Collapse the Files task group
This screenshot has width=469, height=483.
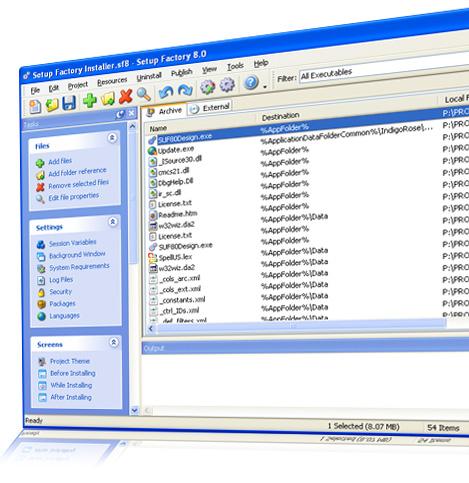pyautogui.click(x=112, y=137)
